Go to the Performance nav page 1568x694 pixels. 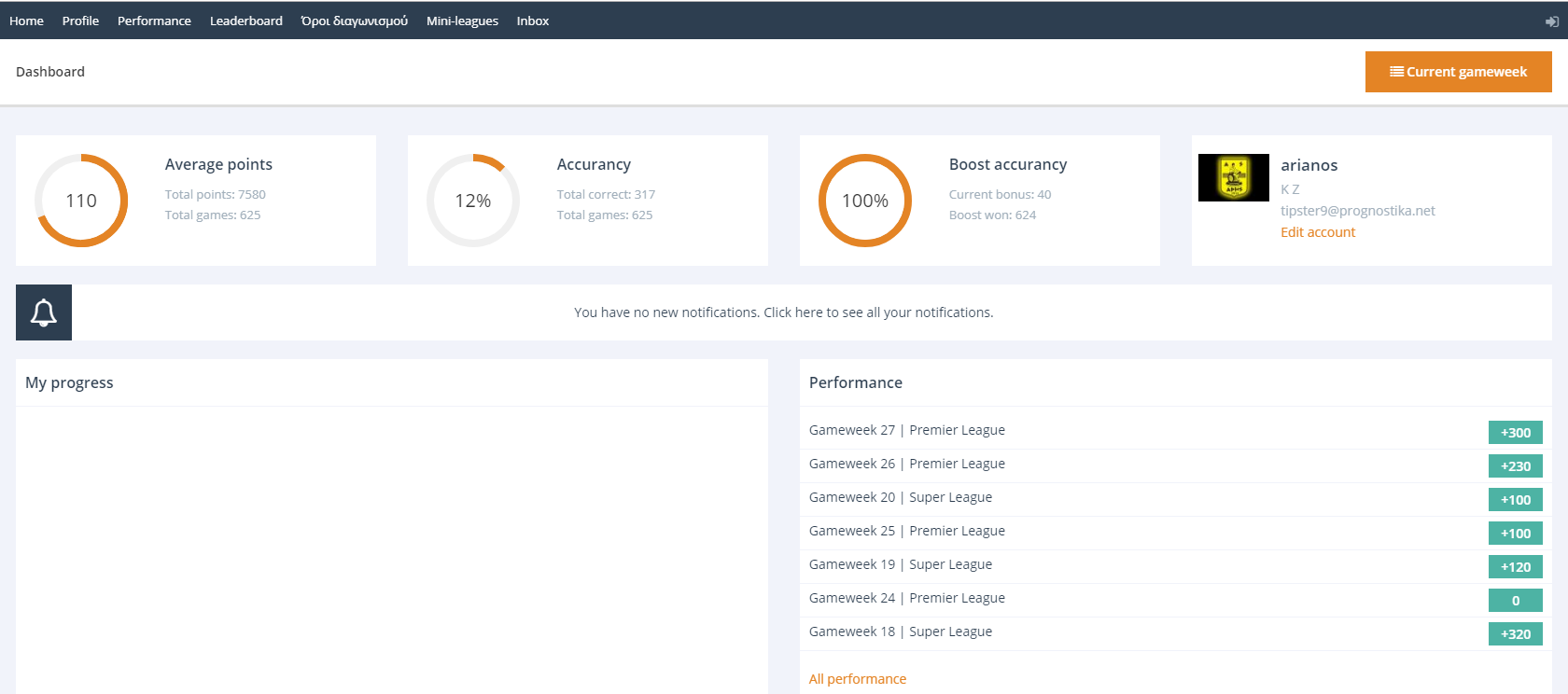[x=154, y=21]
